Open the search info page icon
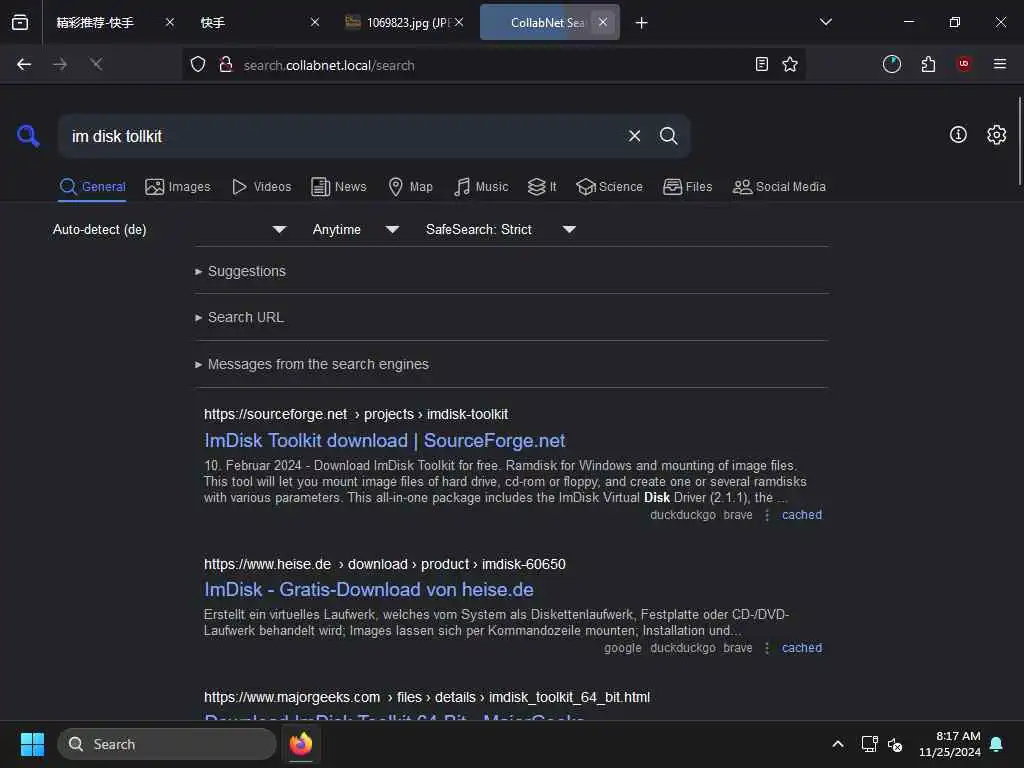Image resolution: width=1024 pixels, height=768 pixels. click(x=958, y=135)
